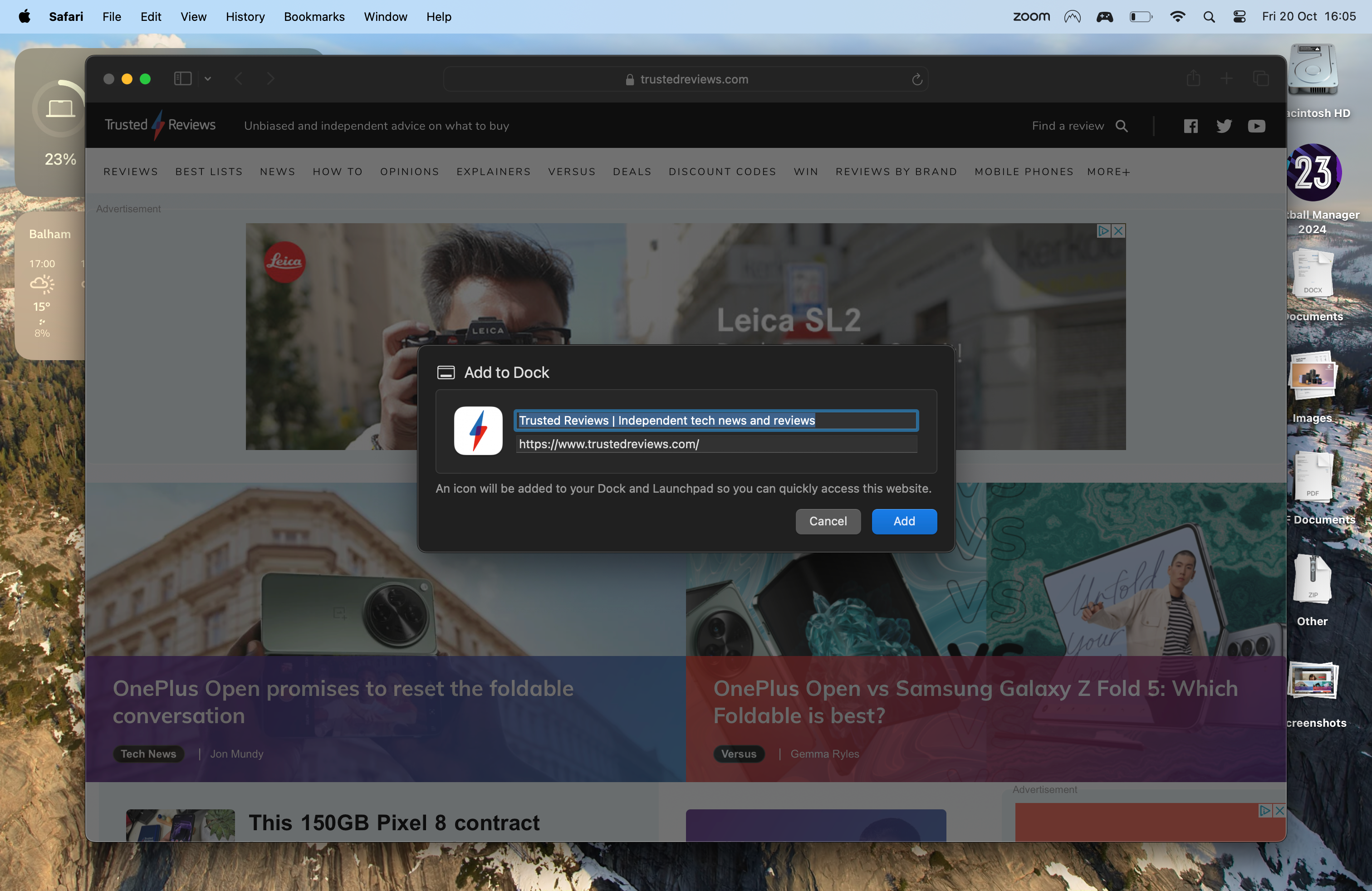Click the Zoom menu bar icon
The height and width of the screenshot is (891, 1372).
pyautogui.click(x=1031, y=17)
